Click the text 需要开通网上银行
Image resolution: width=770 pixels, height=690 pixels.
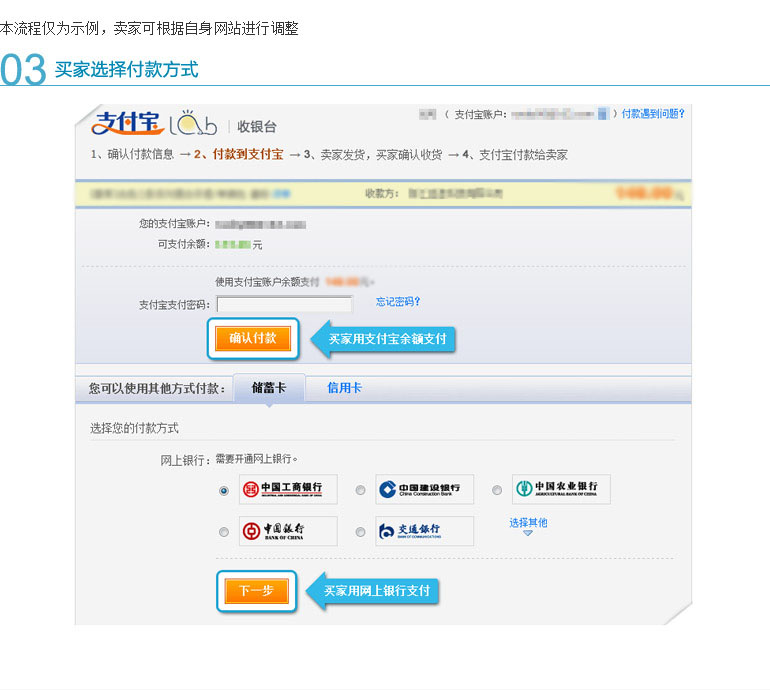256,459
